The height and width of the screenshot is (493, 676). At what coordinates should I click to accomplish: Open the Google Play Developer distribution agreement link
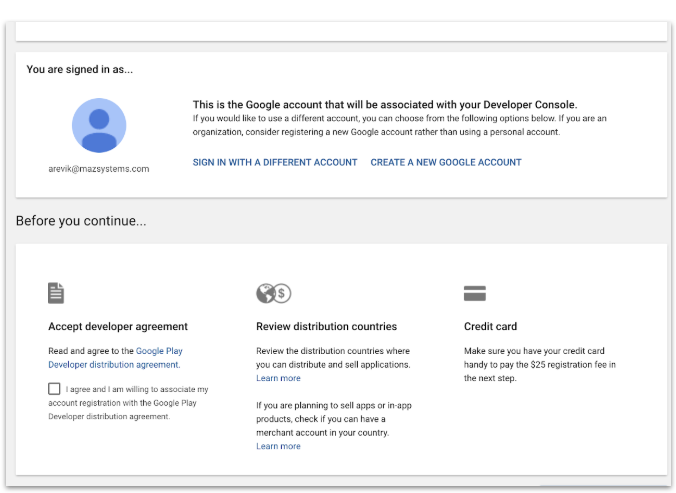tap(116, 358)
